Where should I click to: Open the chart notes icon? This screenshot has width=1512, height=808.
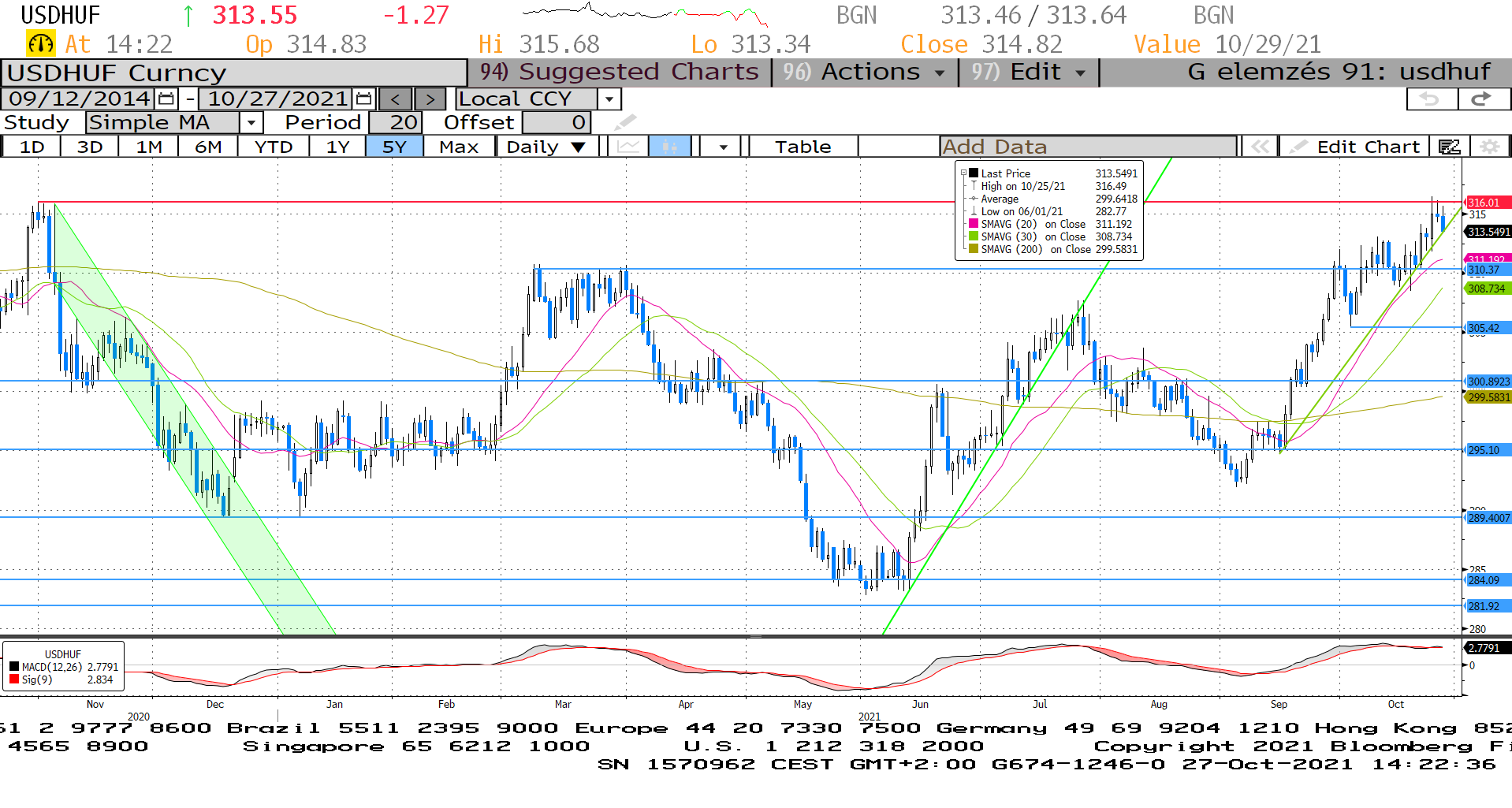(1449, 147)
